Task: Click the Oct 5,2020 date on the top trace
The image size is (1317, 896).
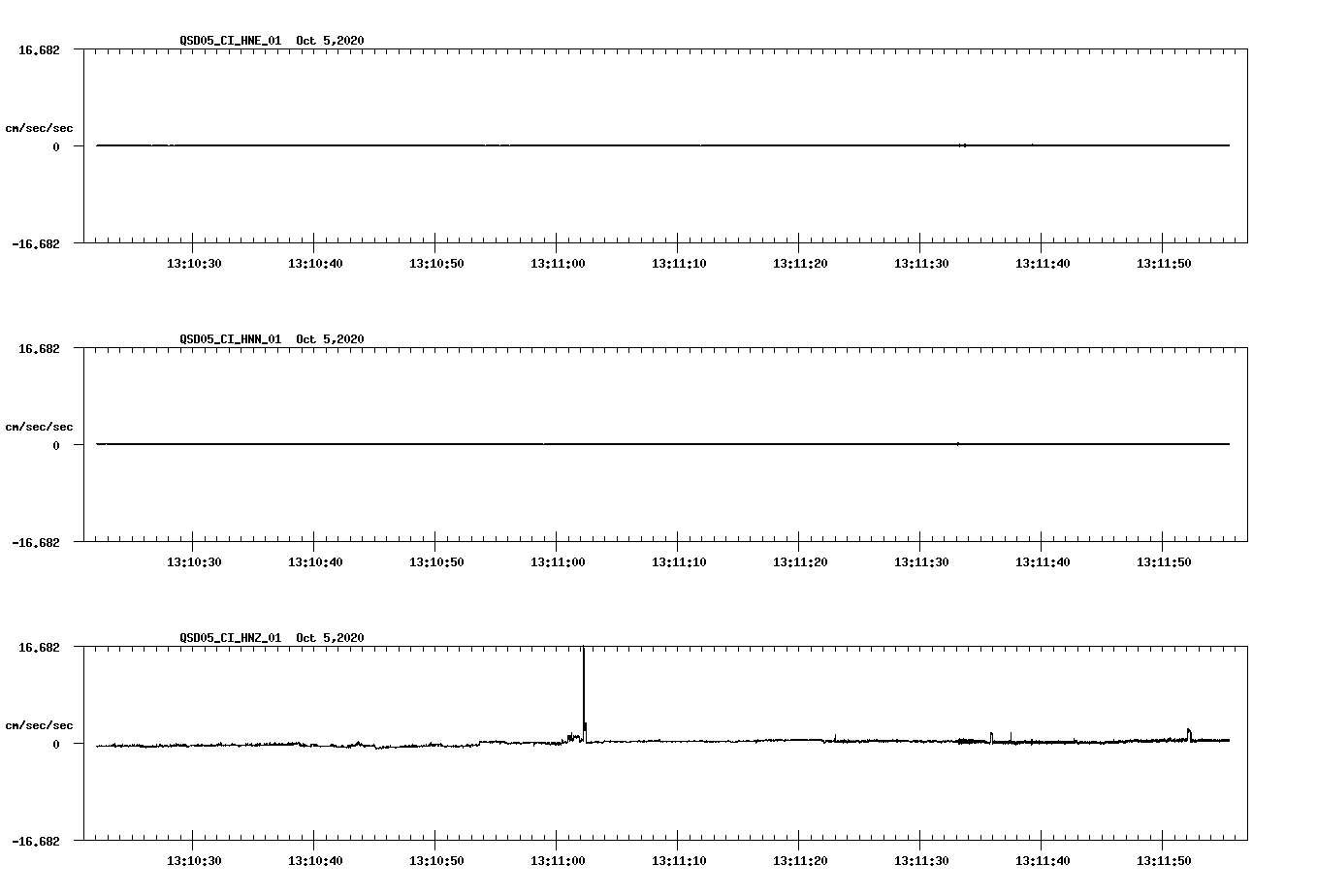Action: pos(329,41)
